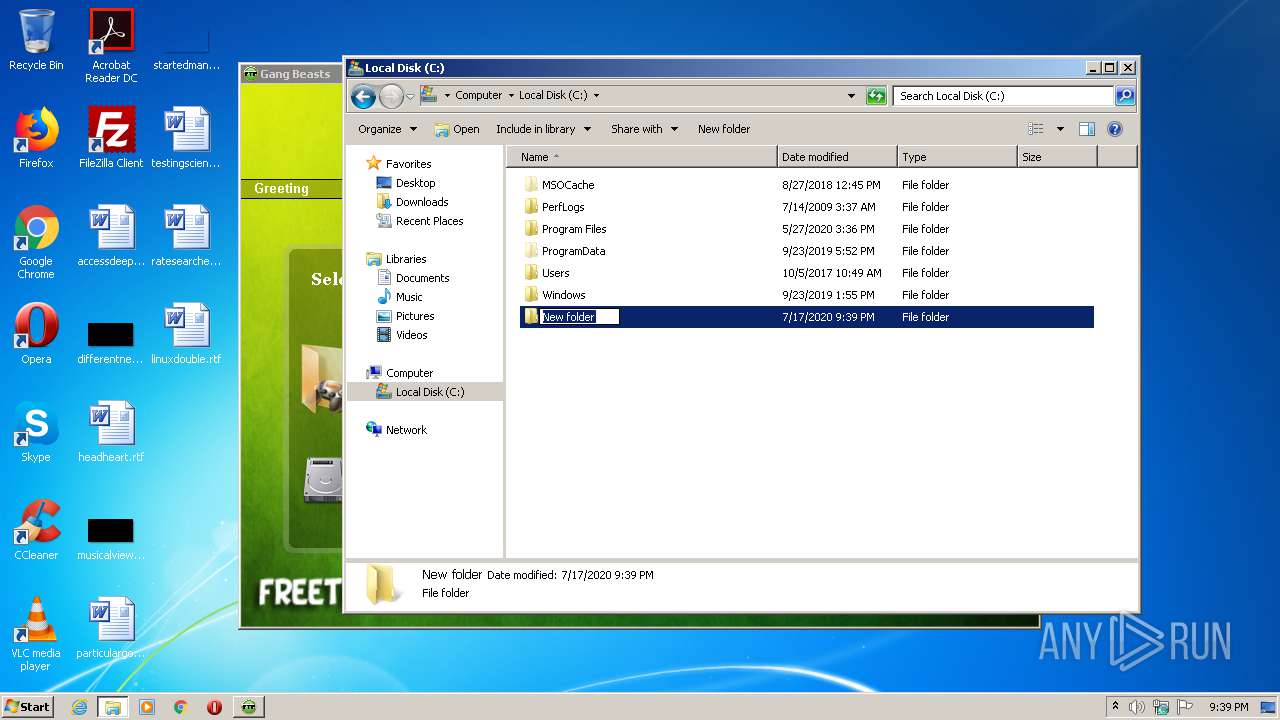Open the Recycle Bin desktop icon
The image size is (1280, 720).
pyautogui.click(x=36, y=40)
